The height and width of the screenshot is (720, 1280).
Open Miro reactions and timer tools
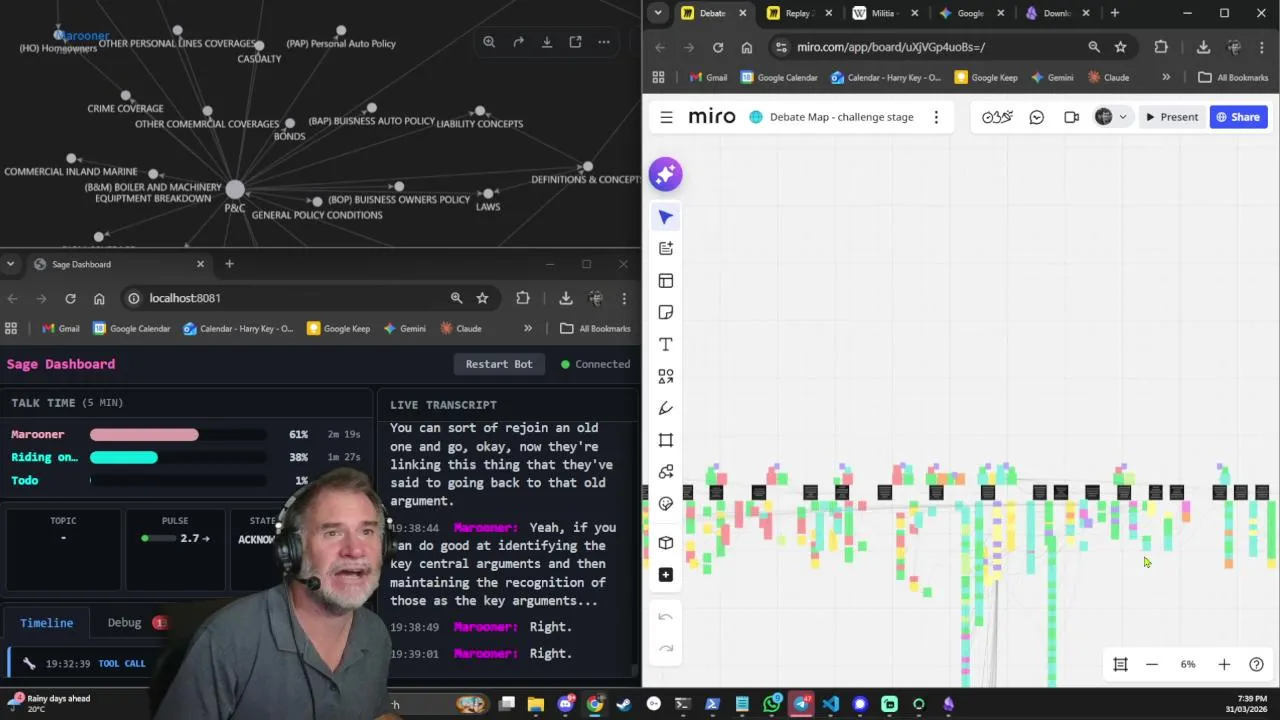pos(997,117)
